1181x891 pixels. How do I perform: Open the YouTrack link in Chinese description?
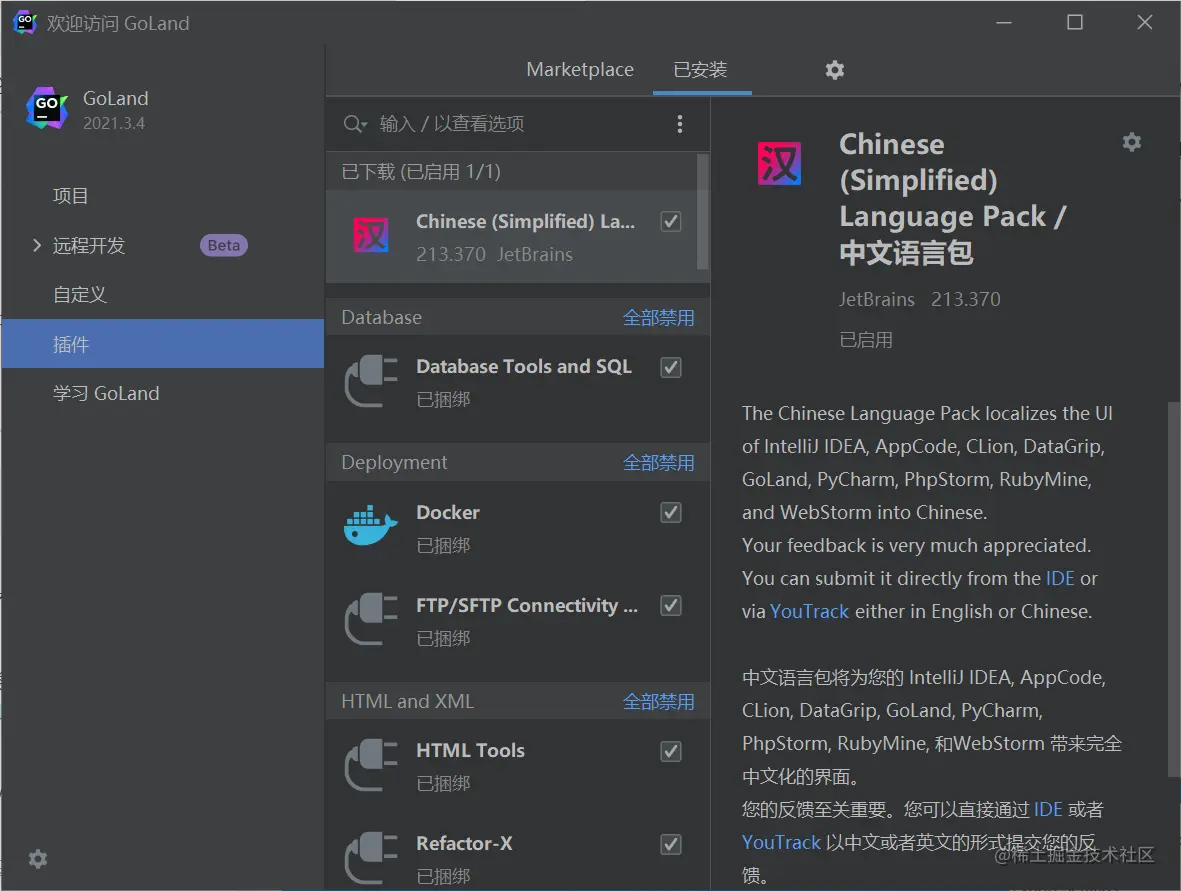click(x=781, y=842)
